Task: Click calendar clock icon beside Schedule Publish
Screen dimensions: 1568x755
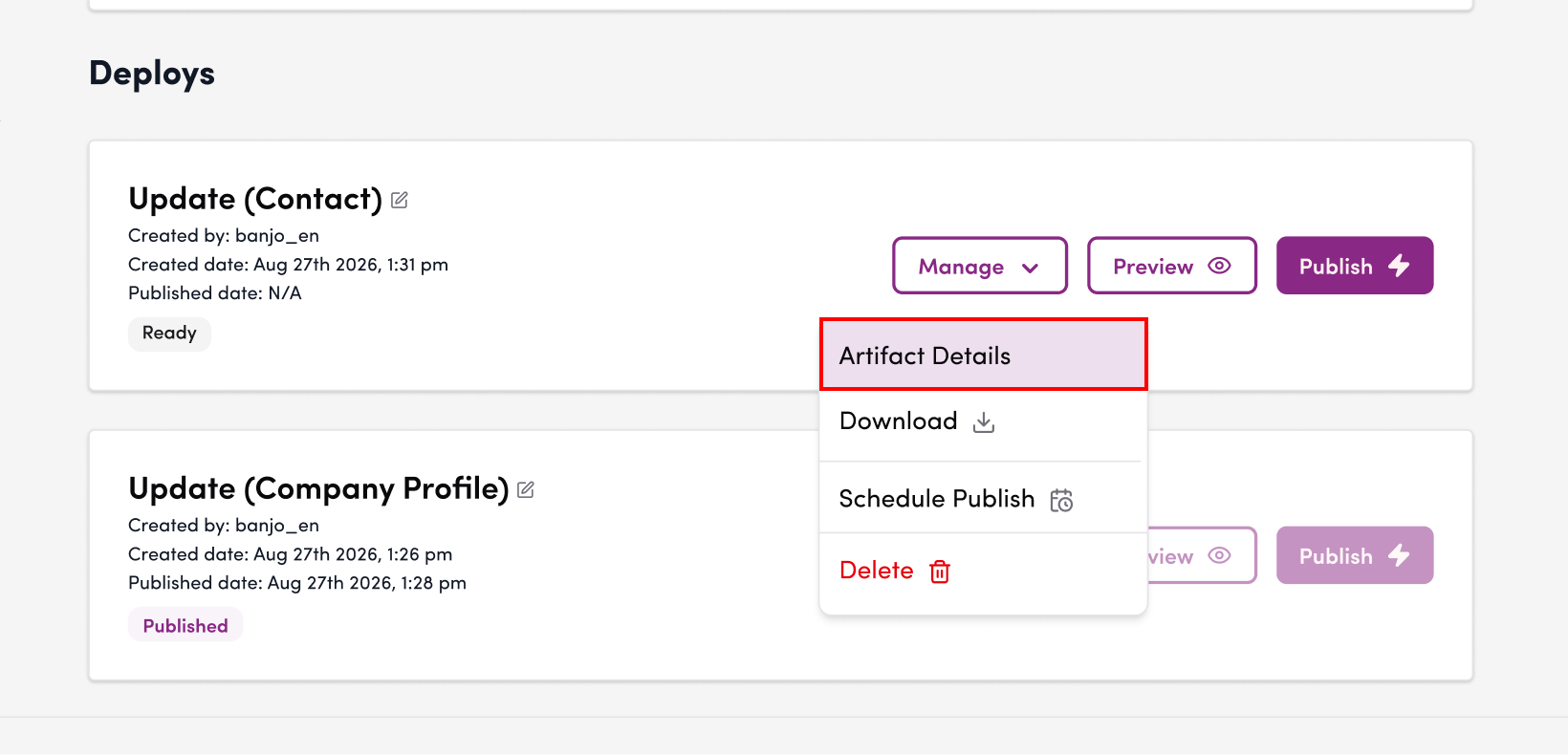Action: pyautogui.click(x=1061, y=500)
